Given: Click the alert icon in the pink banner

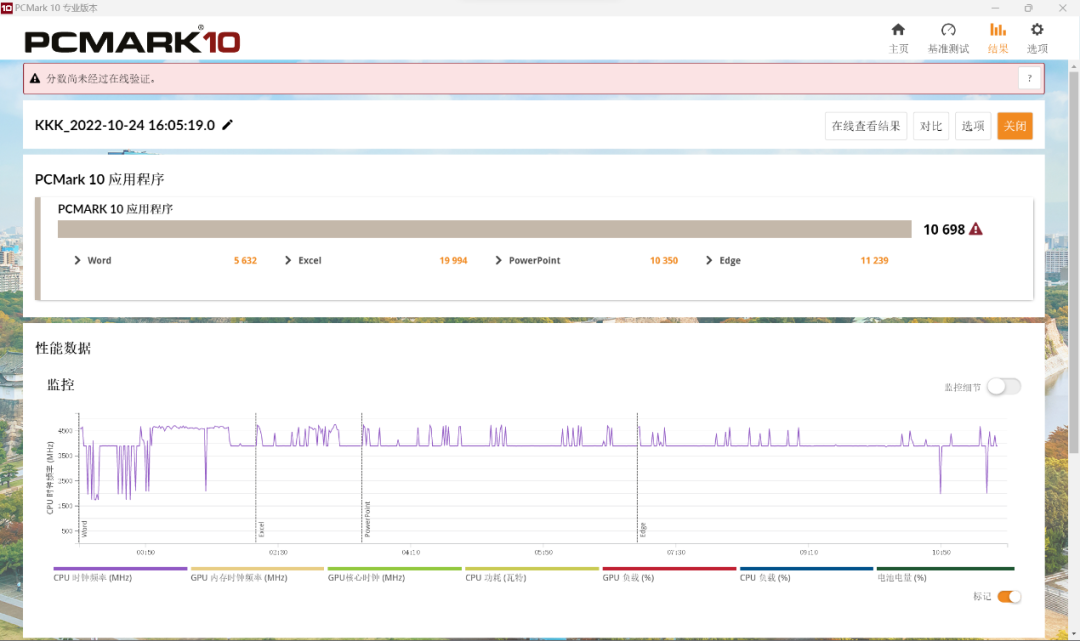Looking at the screenshot, I should 35,78.
